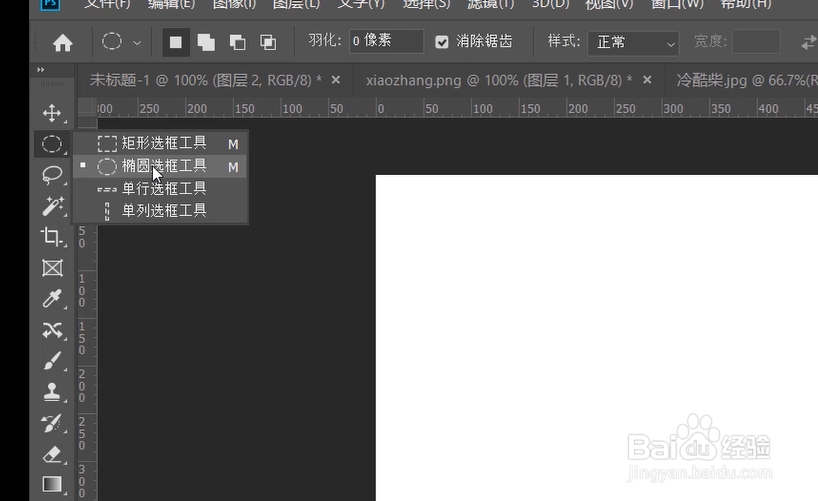Select New selection mode button
This screenshot has height=501, width=818.
pyautogui.click(x=176, y=42)
